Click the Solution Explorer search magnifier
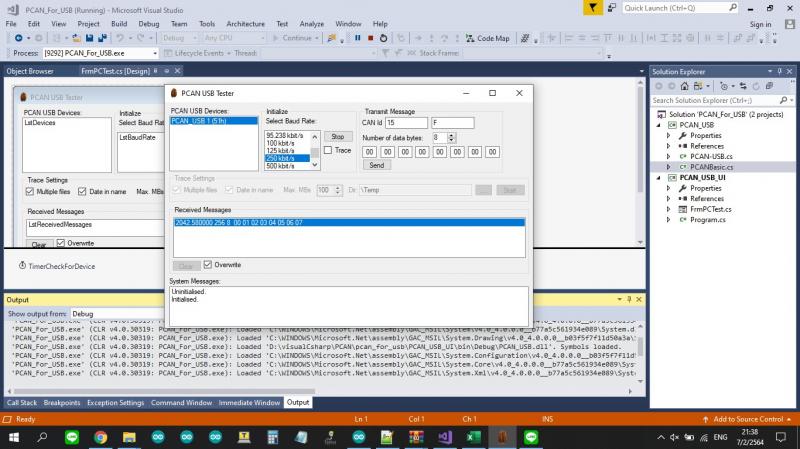Viewport: 800px width, 449px height. (783, 101)
